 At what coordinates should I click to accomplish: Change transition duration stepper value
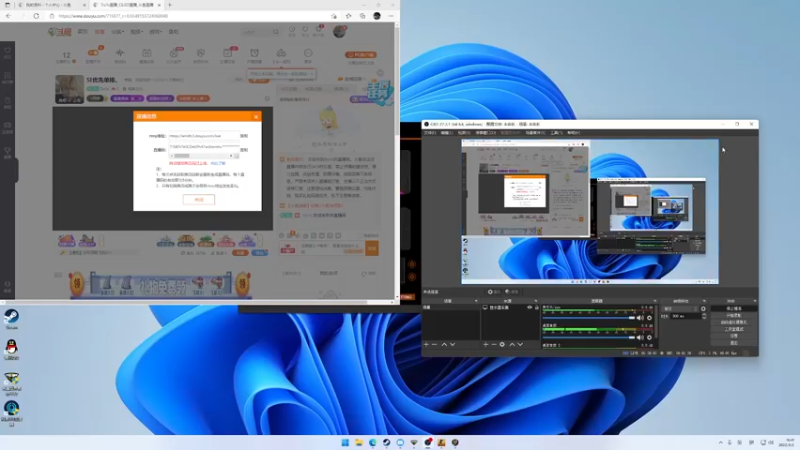click(x=704, y=316)
